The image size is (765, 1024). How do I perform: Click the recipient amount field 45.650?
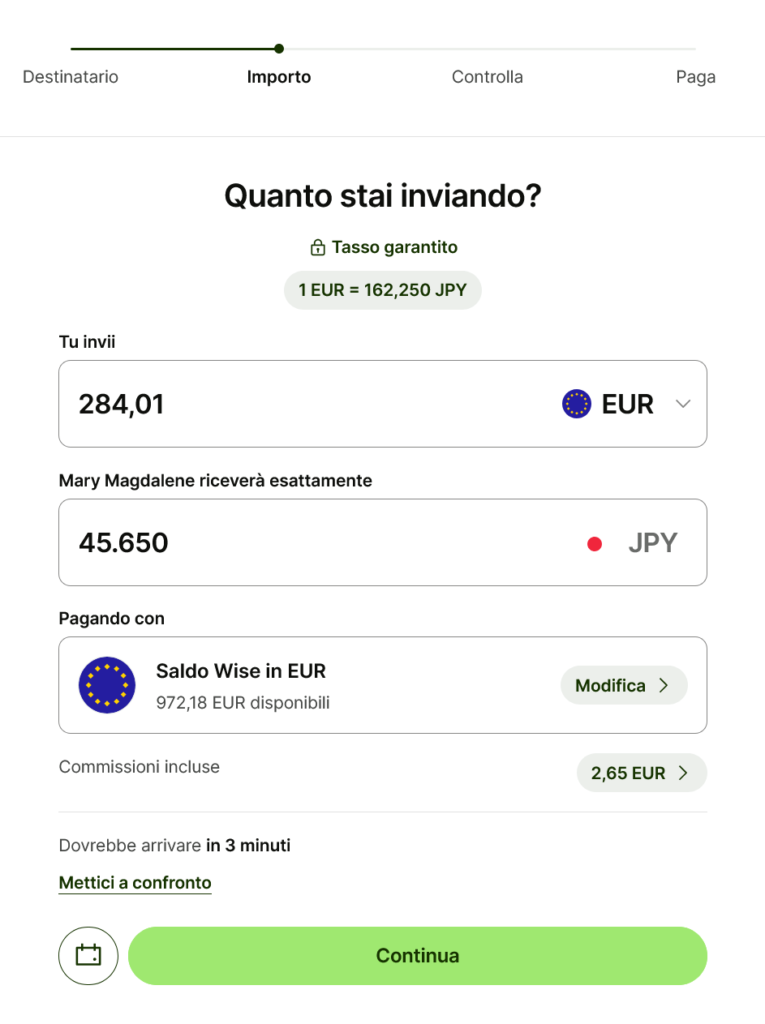pos(300,543)
